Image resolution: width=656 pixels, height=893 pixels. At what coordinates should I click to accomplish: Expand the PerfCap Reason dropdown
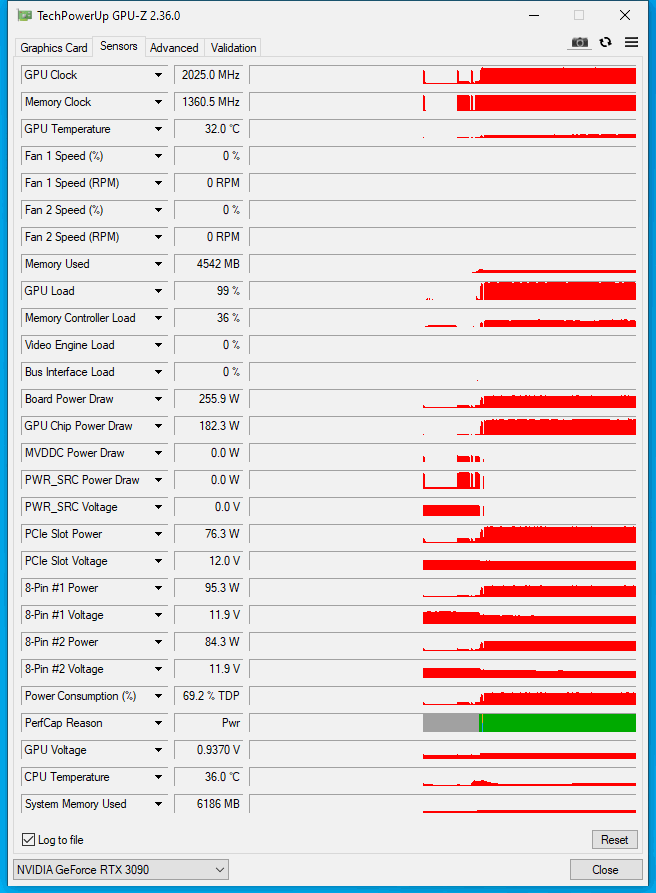click(158, 723)
